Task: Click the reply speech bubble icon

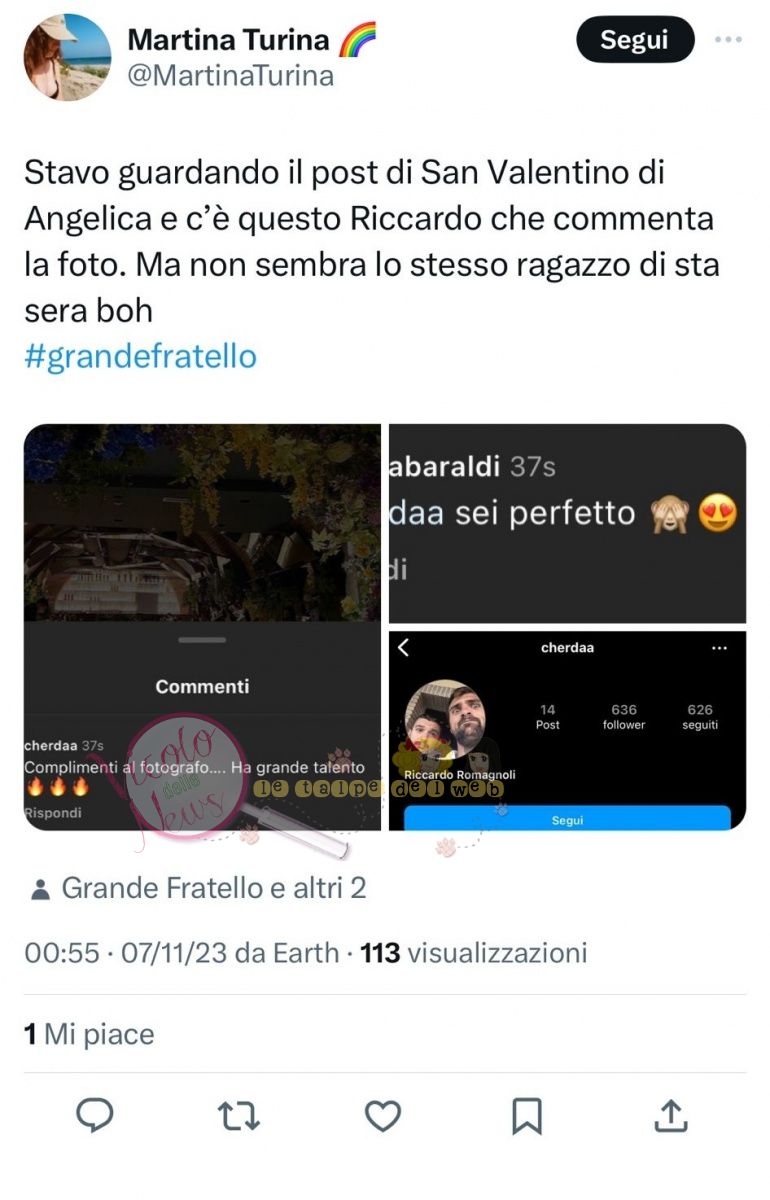Action: point(95,1116)
